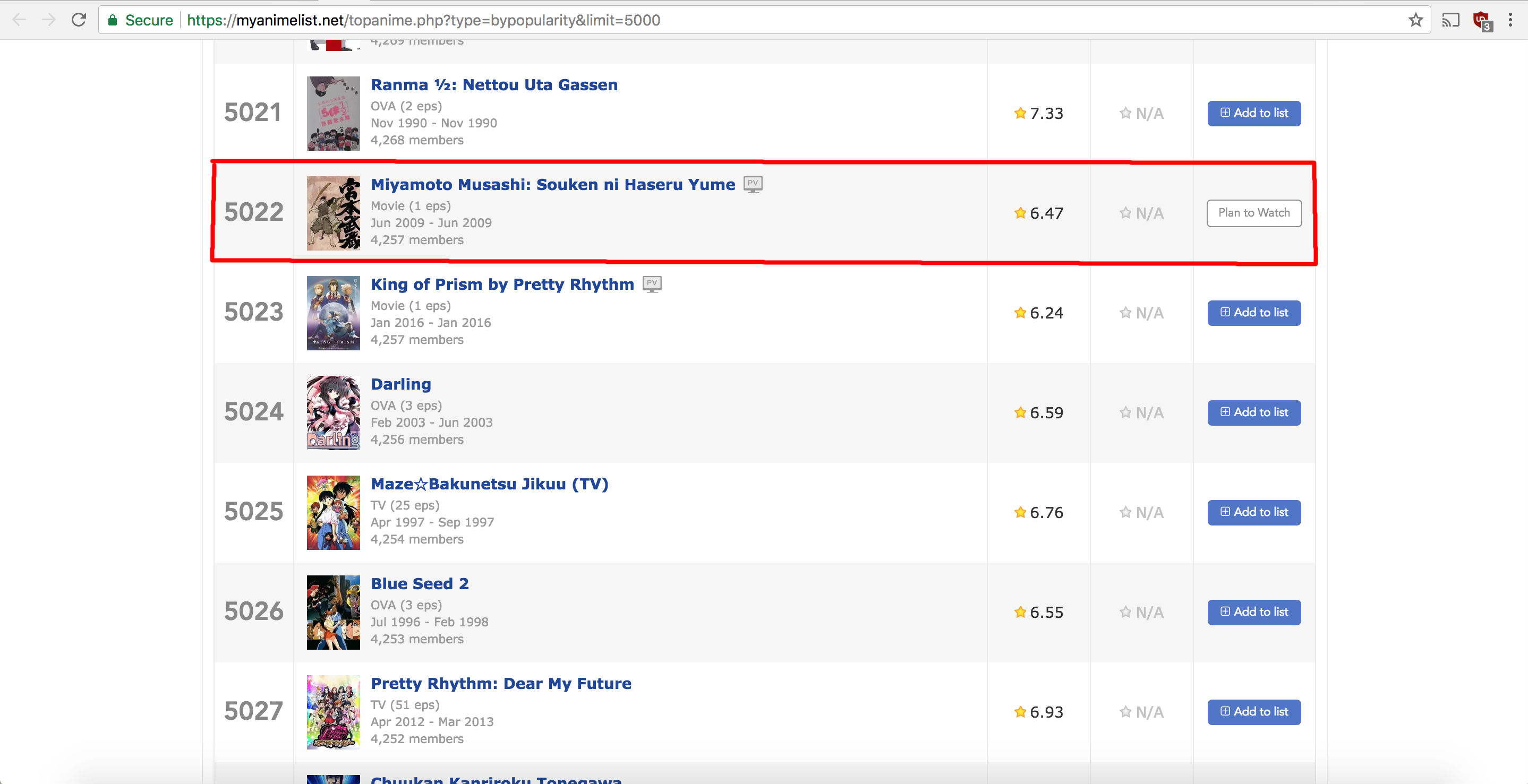This screenshot has height=784, width=1528.
Task: Select the text 'Nov 1990 - Nov 1990'
Action: point(433,123)
